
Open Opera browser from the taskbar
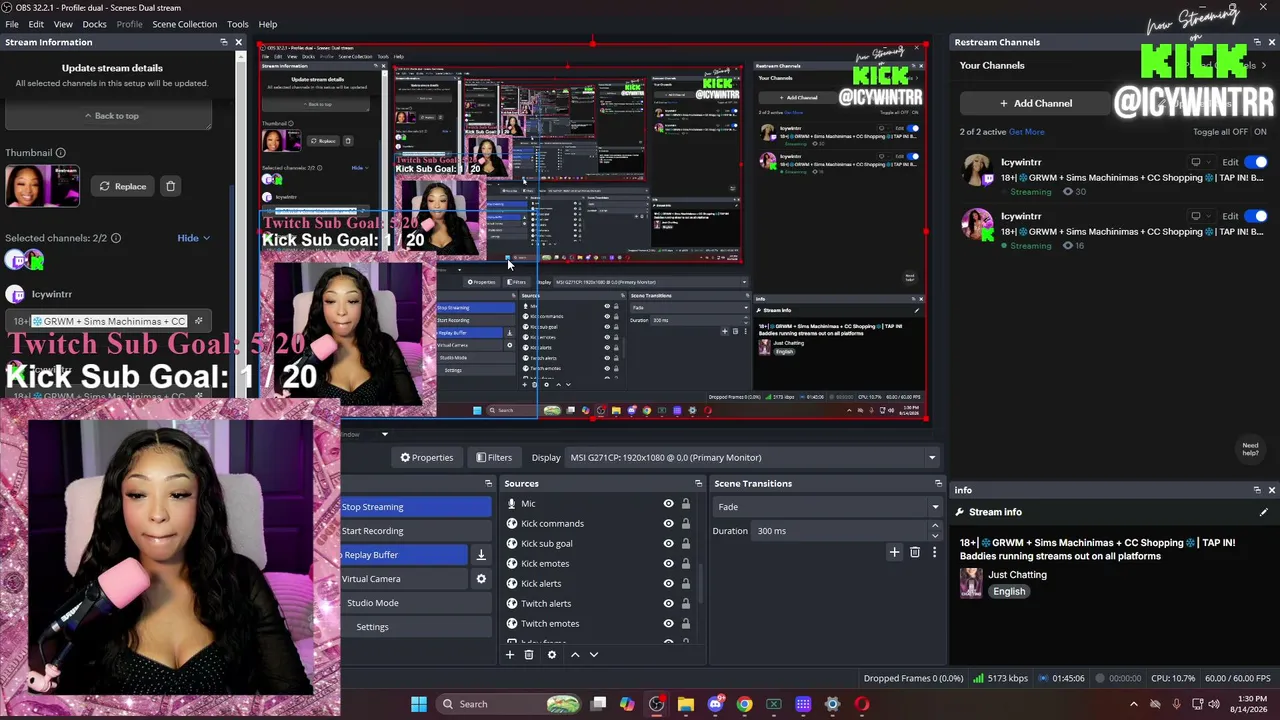(862, 704)
